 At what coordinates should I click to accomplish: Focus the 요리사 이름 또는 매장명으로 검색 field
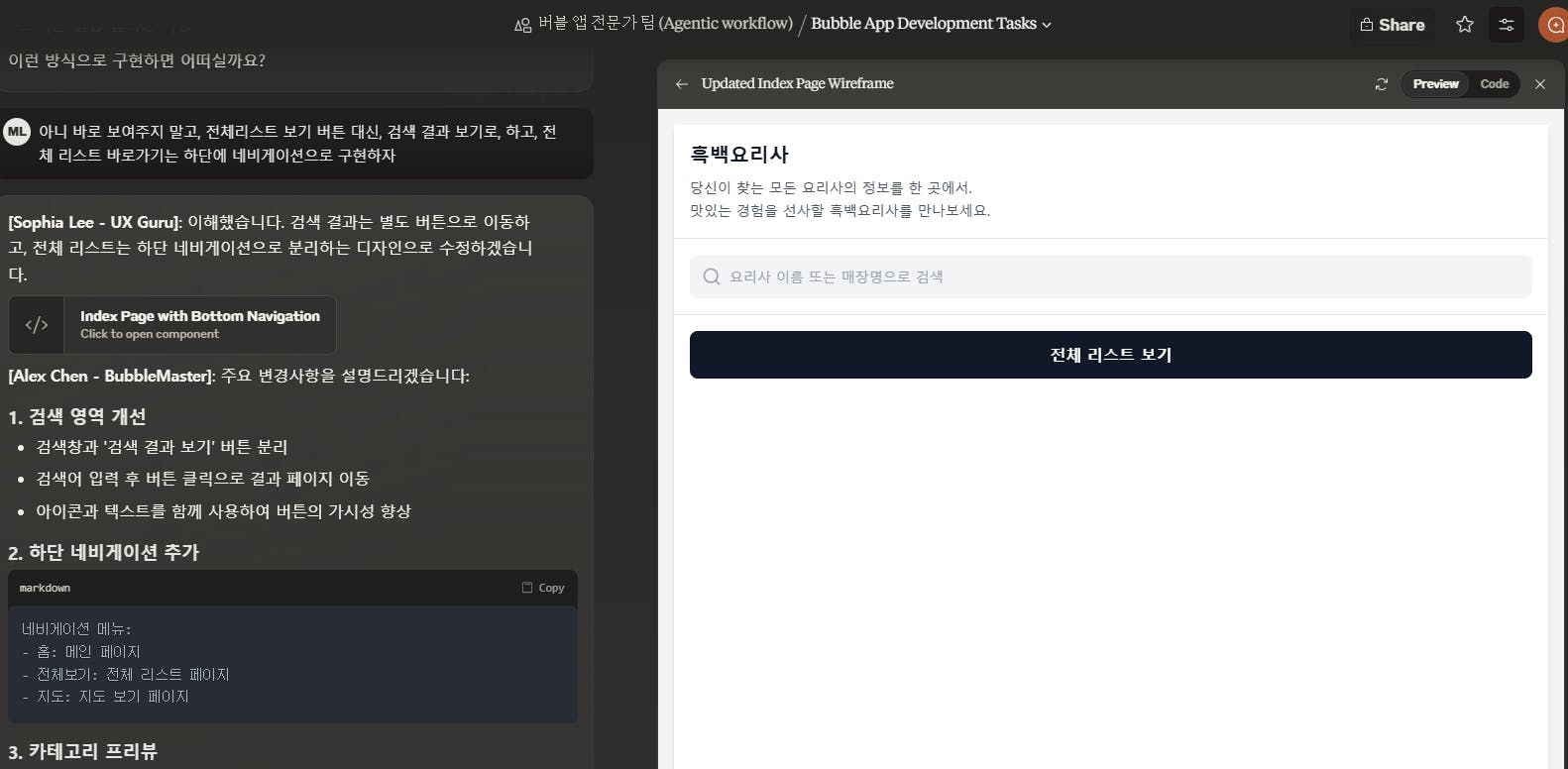[x=1110, y=276]
